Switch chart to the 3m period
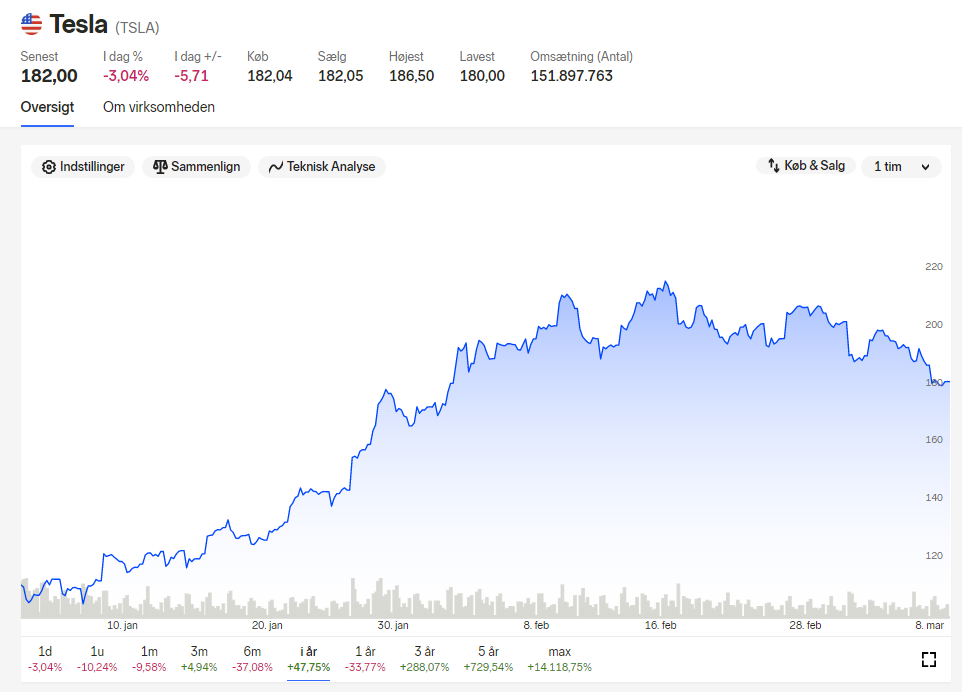Screen dimensions: 962x692 click(x=199, y=659)
